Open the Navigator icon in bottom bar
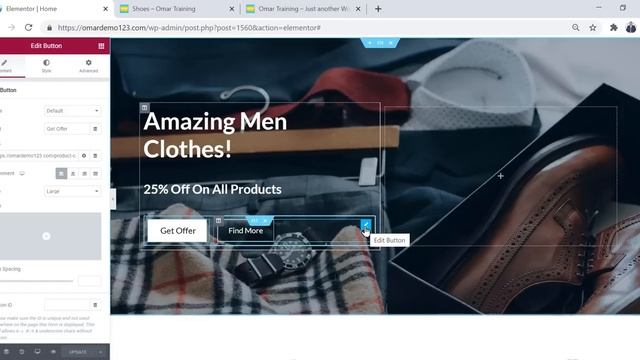Screen dimensions: 640x360 (6, 352)
